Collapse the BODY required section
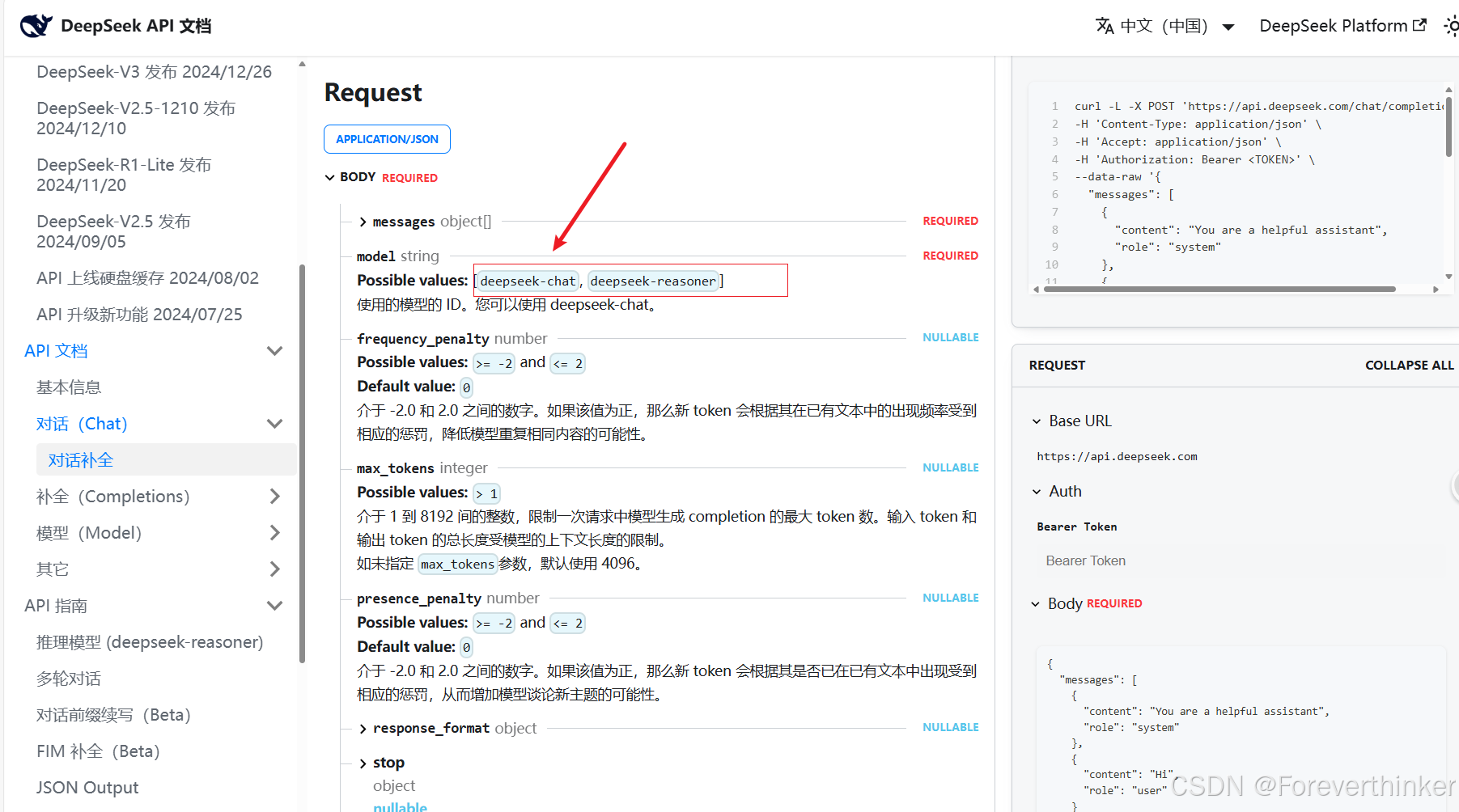This screenshot has width=1459, height=812. [x=330, y=177]
